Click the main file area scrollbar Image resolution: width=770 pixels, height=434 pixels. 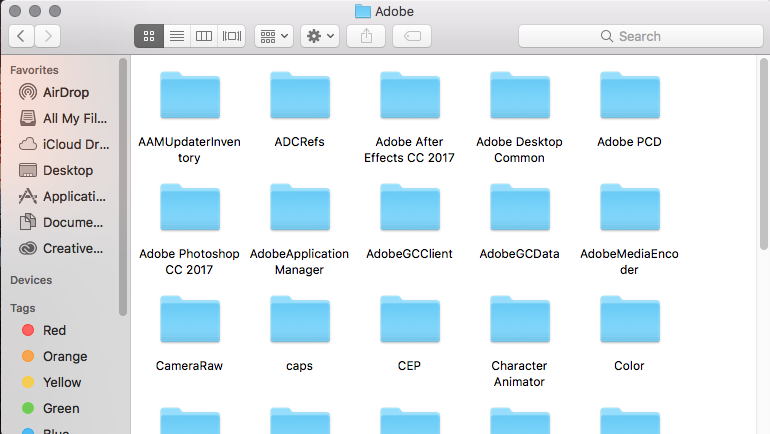click(764, 154)
